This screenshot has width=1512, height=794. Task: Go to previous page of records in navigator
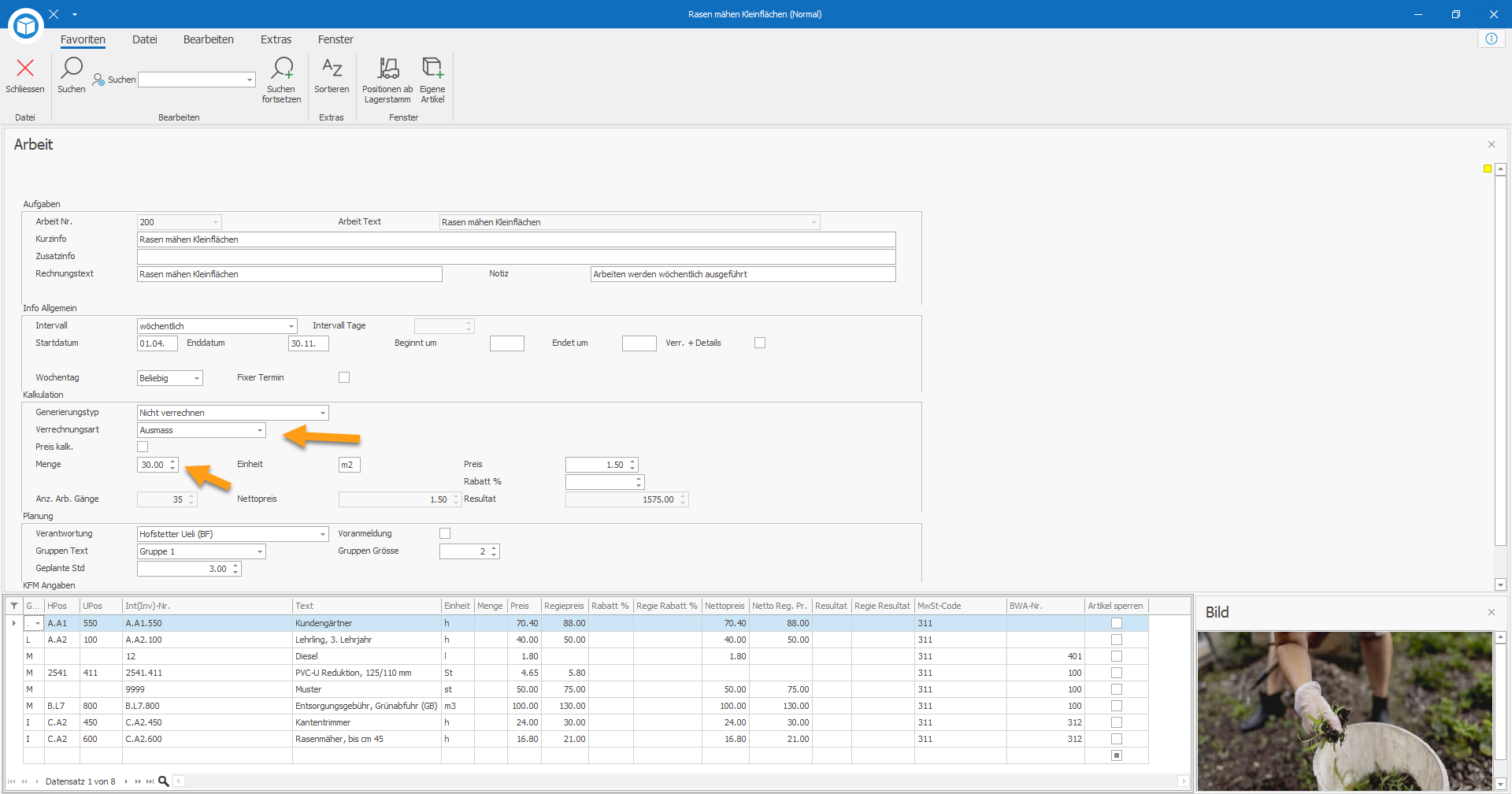[24, 781]
